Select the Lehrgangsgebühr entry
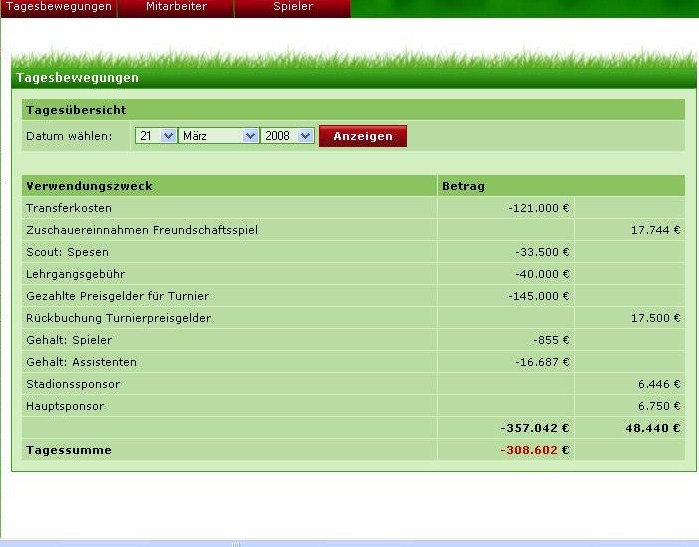The image size is (699, 547). 75,274
